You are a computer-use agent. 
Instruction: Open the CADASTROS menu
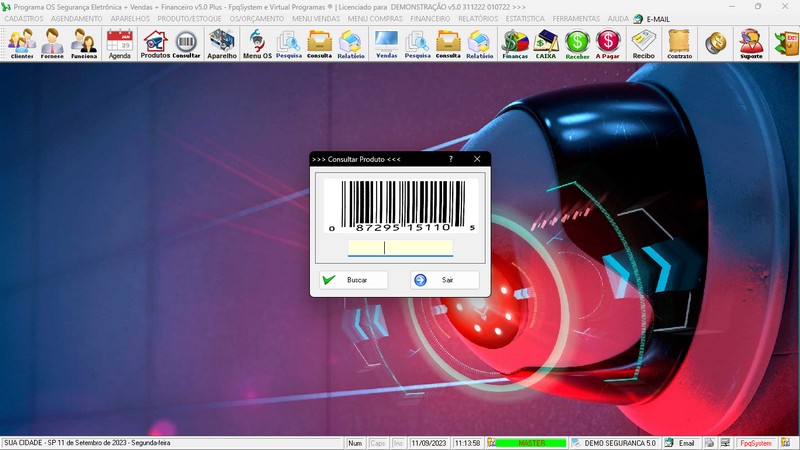(24, 19)
